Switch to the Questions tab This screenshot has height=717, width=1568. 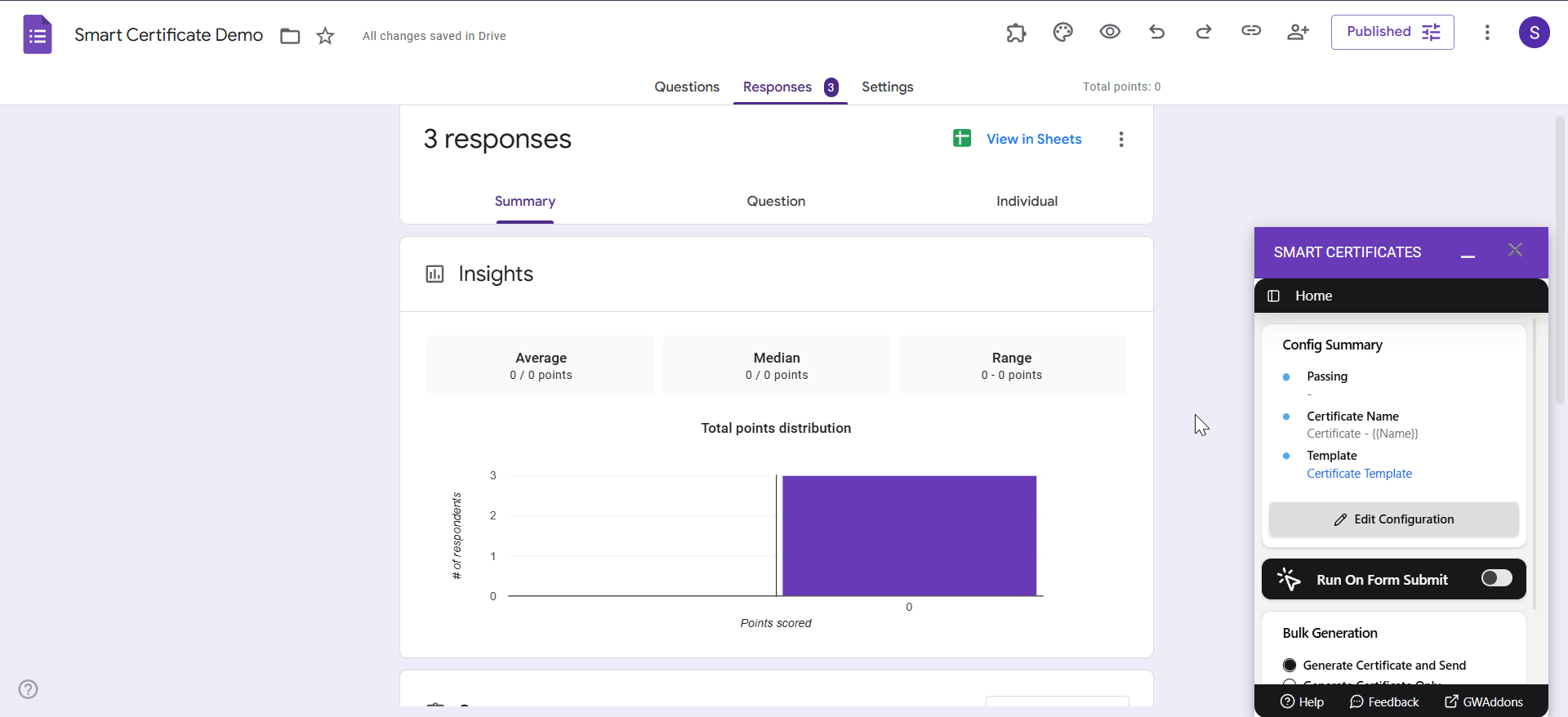pos(687,87)
